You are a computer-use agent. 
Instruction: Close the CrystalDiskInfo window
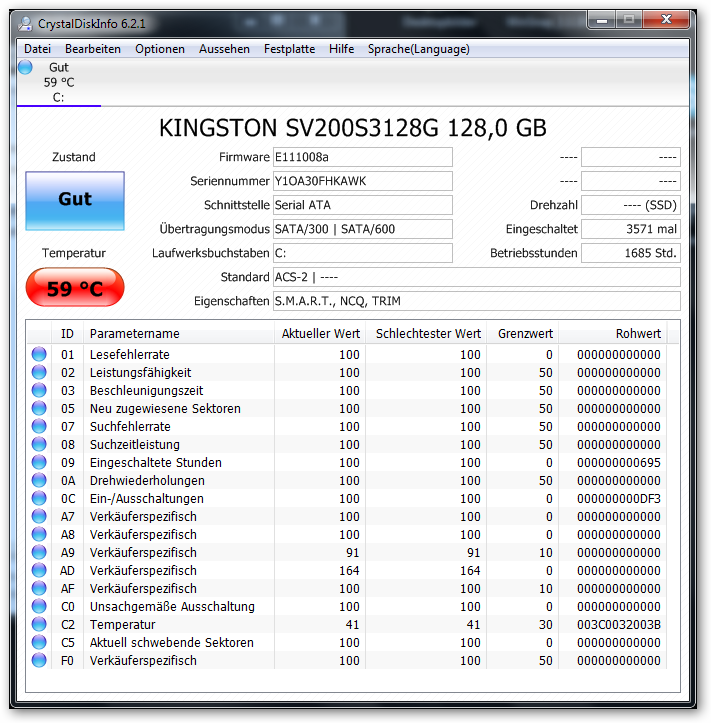(x=666, y=20)
